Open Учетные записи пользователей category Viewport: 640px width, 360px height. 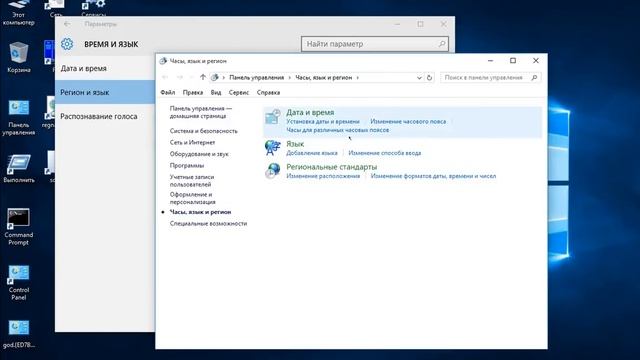(192, 180)
